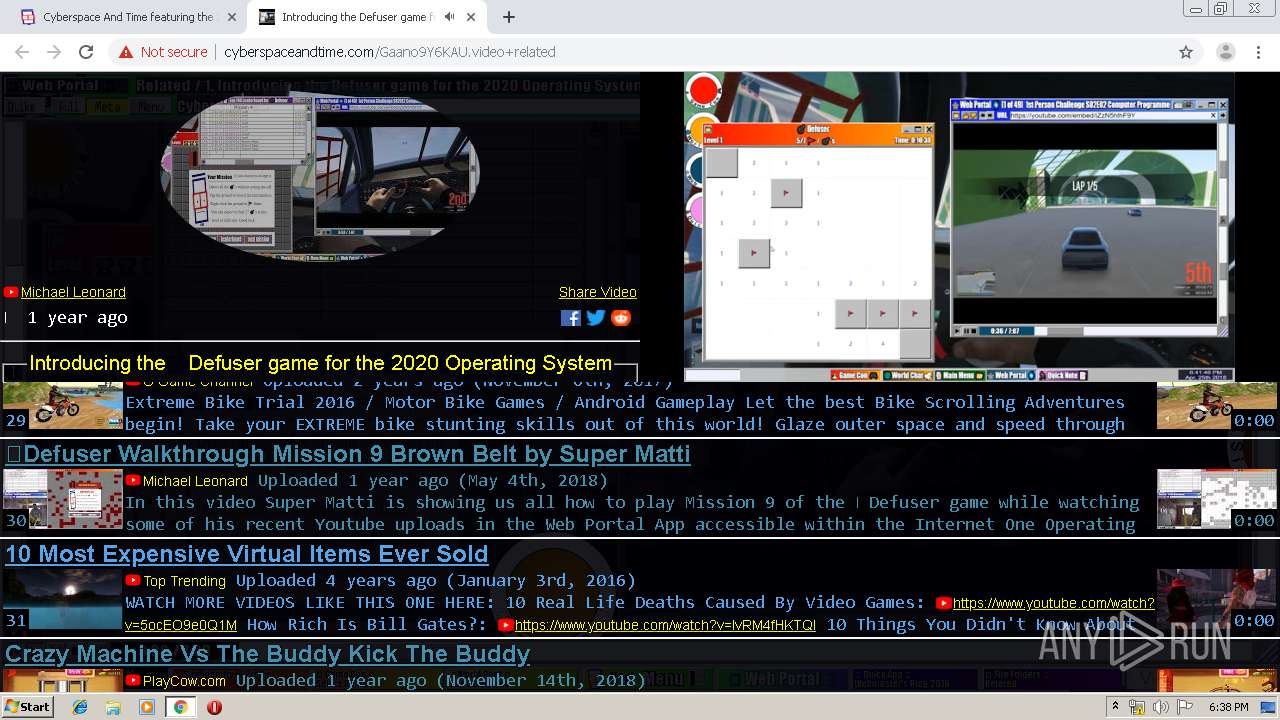
Task: Open the Chrome profile avatar menu
Action: 1225,52
